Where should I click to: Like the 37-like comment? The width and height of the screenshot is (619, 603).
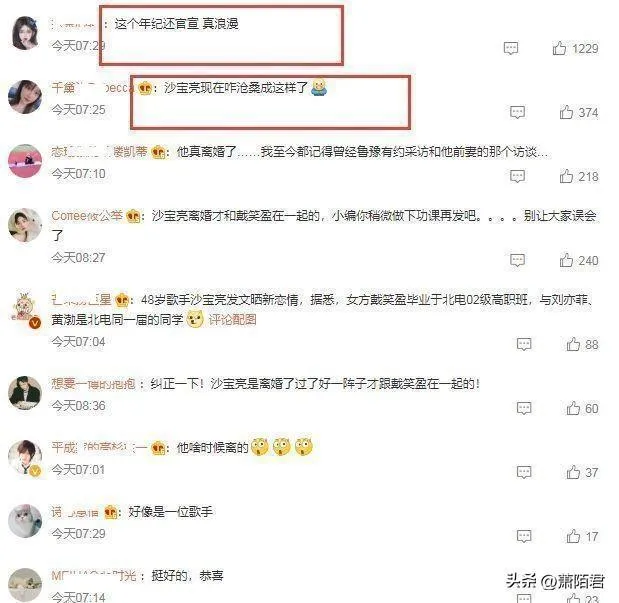pyautogui.click(x=573, y=472)
